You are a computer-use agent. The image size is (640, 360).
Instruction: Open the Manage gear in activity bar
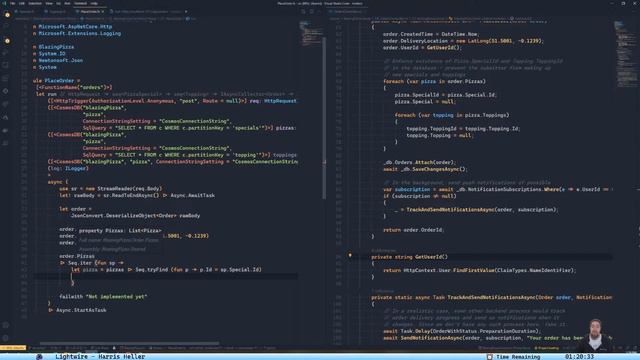(6, 338)
